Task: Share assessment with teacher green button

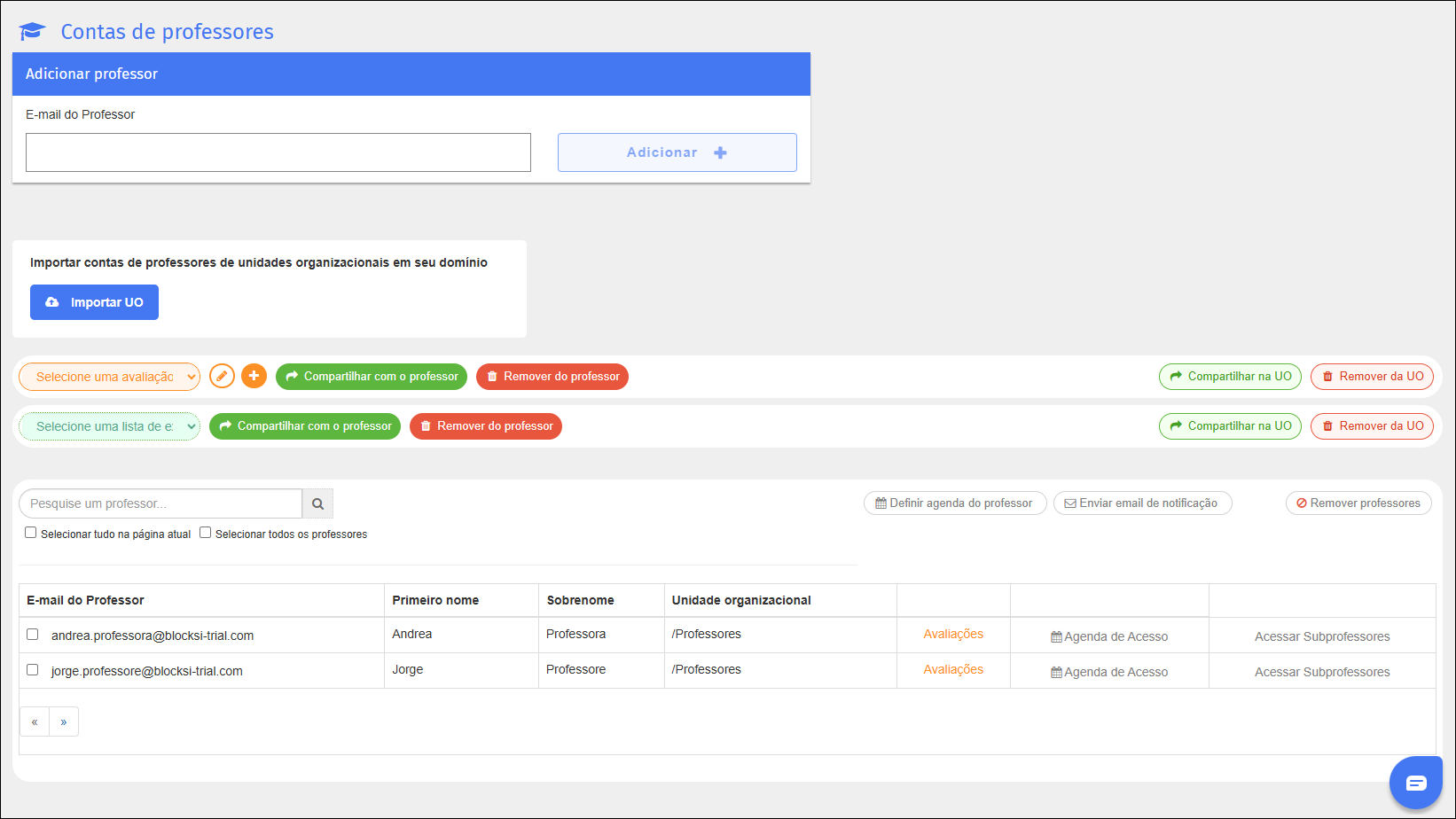Action: click(x=372, y=377)
